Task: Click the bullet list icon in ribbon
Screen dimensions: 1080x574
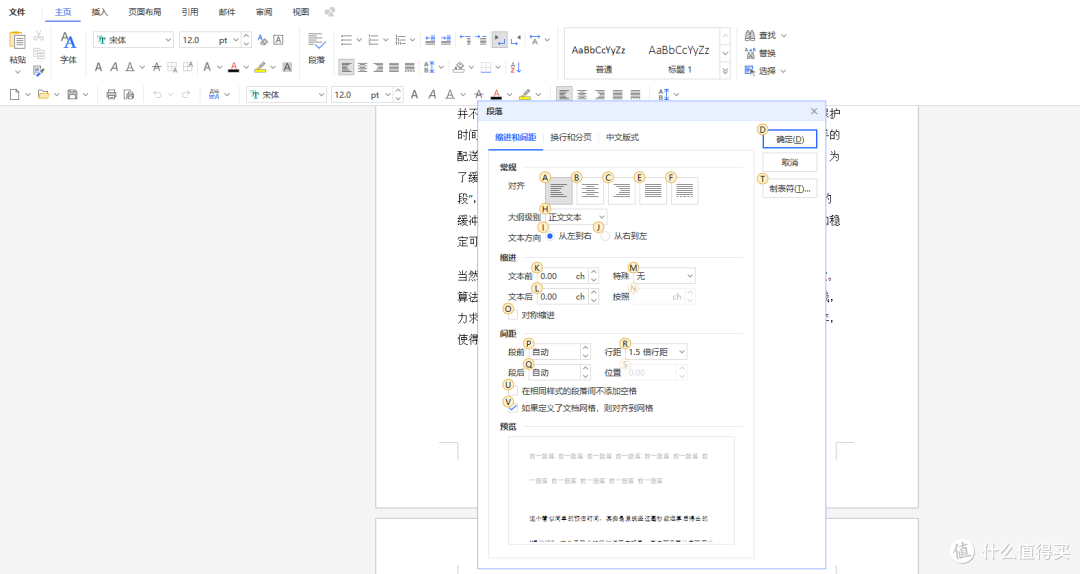Action: tap(346, 40)
